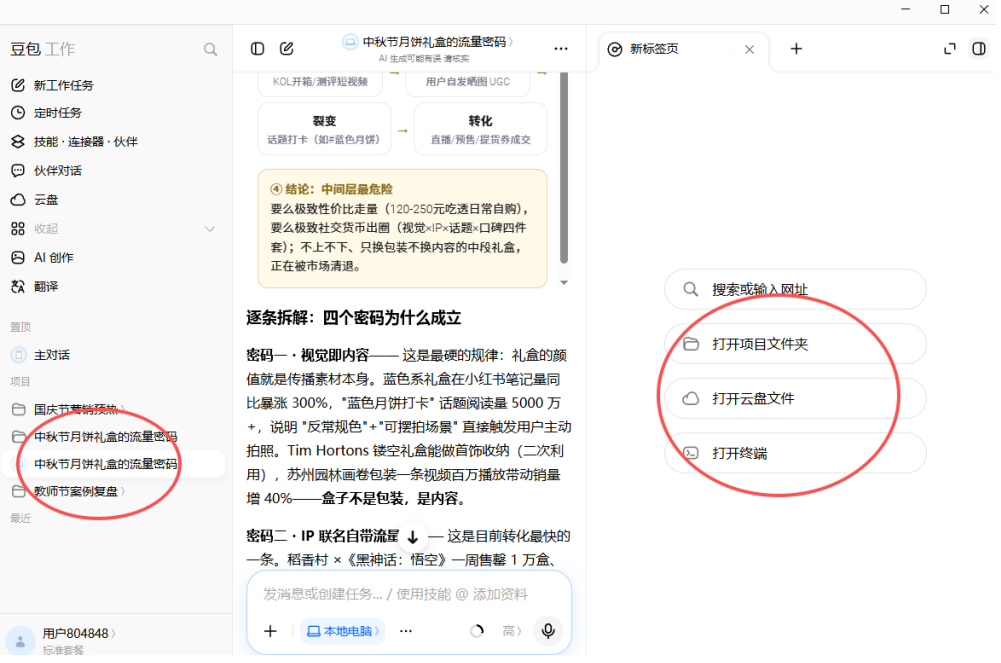Image resolution: width=1001 pixels, height=663 pixels.
Task: Close the 新标签页 tab
Action: coord(749,50)
